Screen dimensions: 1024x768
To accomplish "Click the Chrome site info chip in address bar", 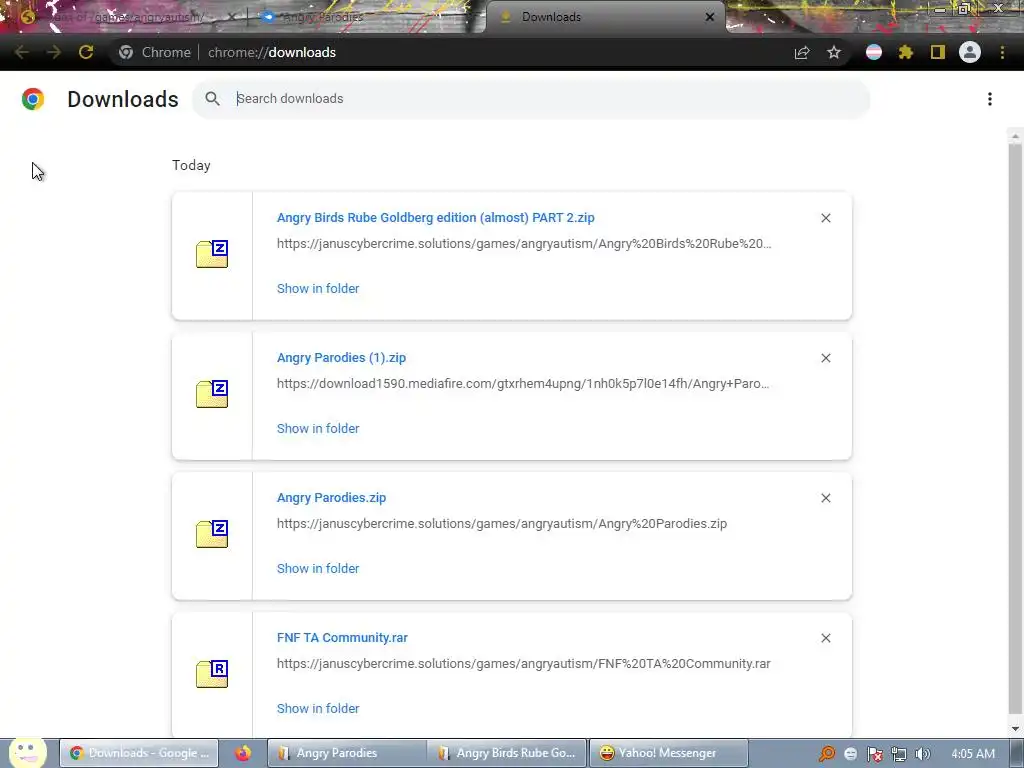I will 155,52.
